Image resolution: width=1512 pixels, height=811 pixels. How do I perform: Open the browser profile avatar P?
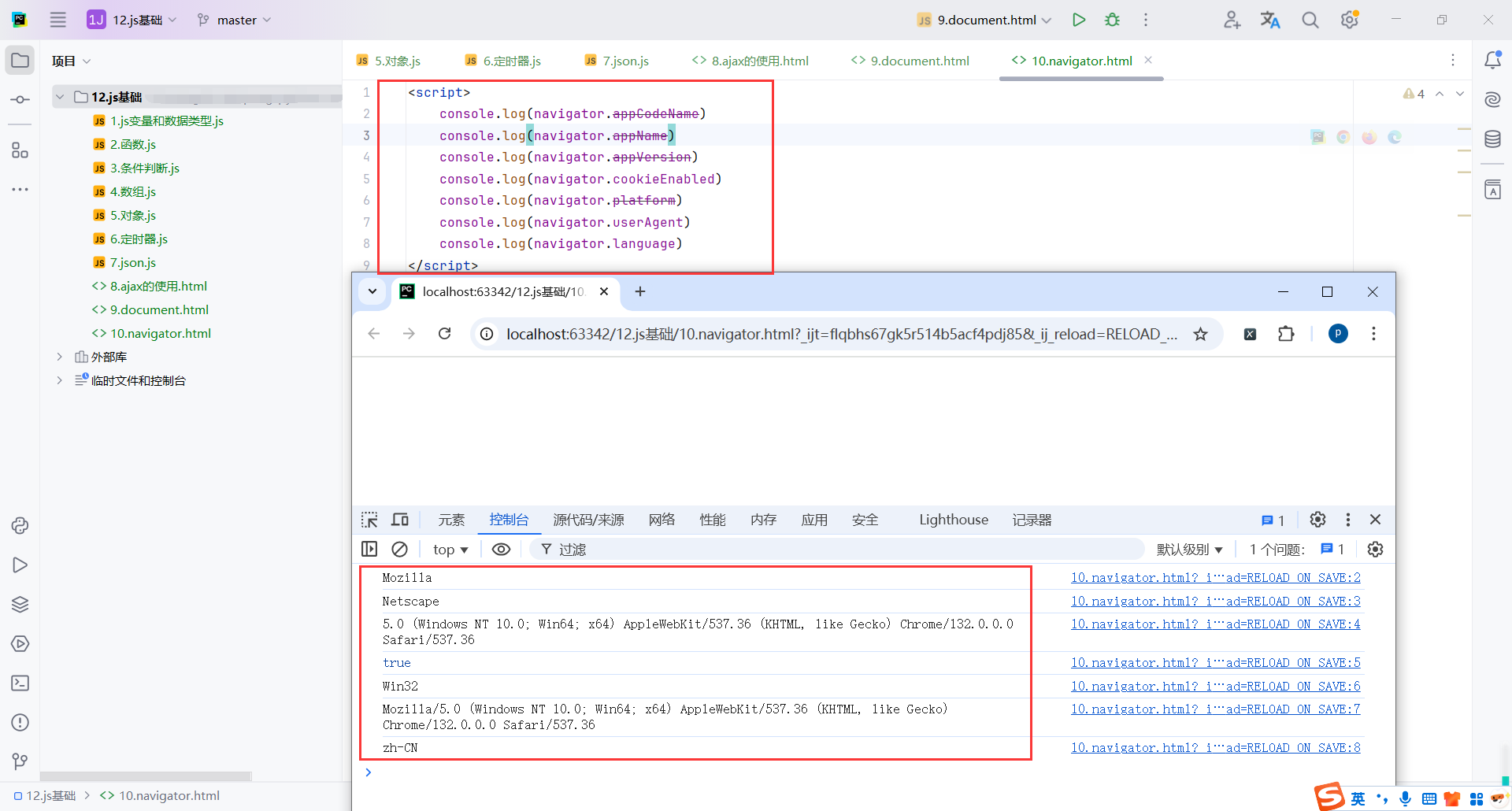[x=1338, y=334]
